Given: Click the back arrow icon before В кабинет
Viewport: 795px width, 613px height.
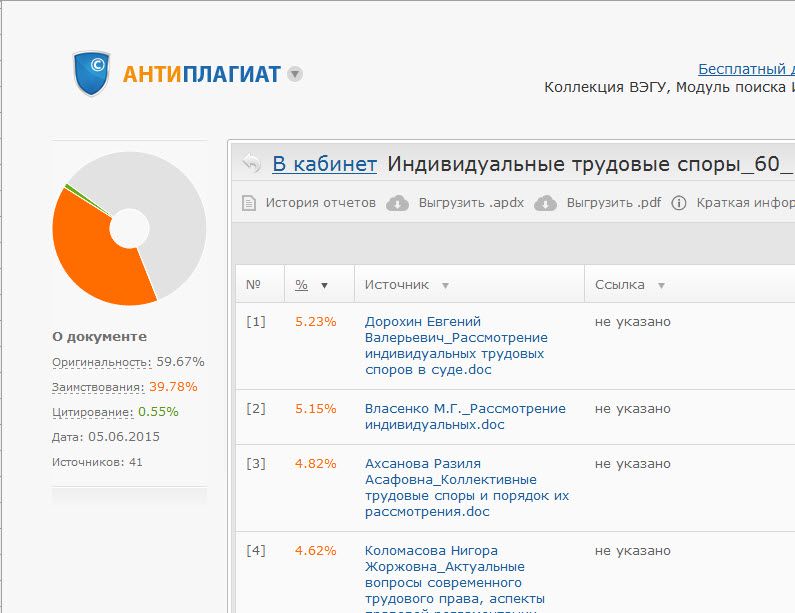Looking at the screenshot, I should (251, 163).
